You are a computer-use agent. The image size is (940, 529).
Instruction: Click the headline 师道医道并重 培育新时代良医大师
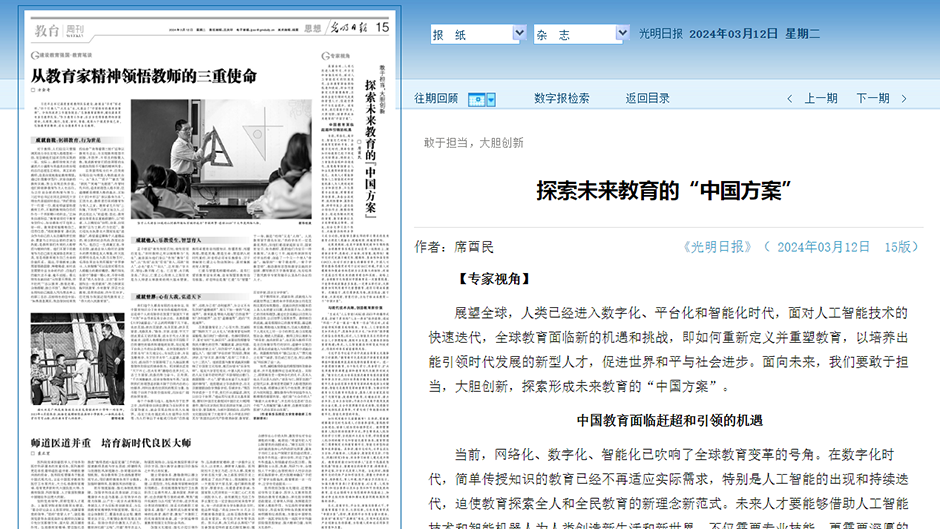click(111, 443)
